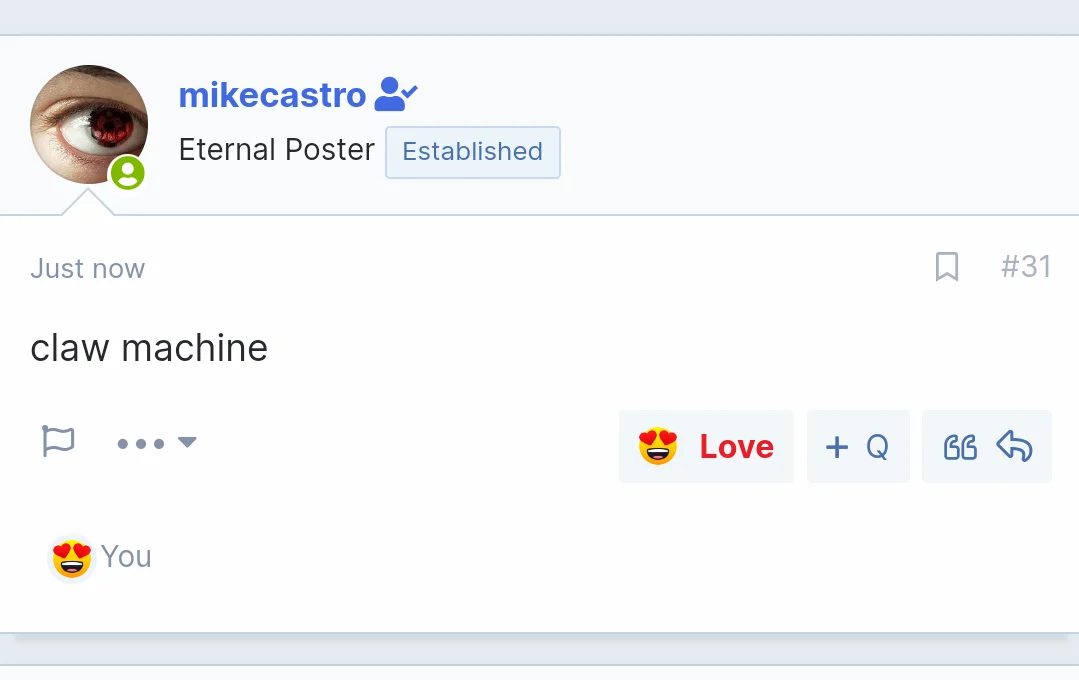Add post to multi-quote with +Q
Viewport: 1079px width, 680px height.
point(858,447)
